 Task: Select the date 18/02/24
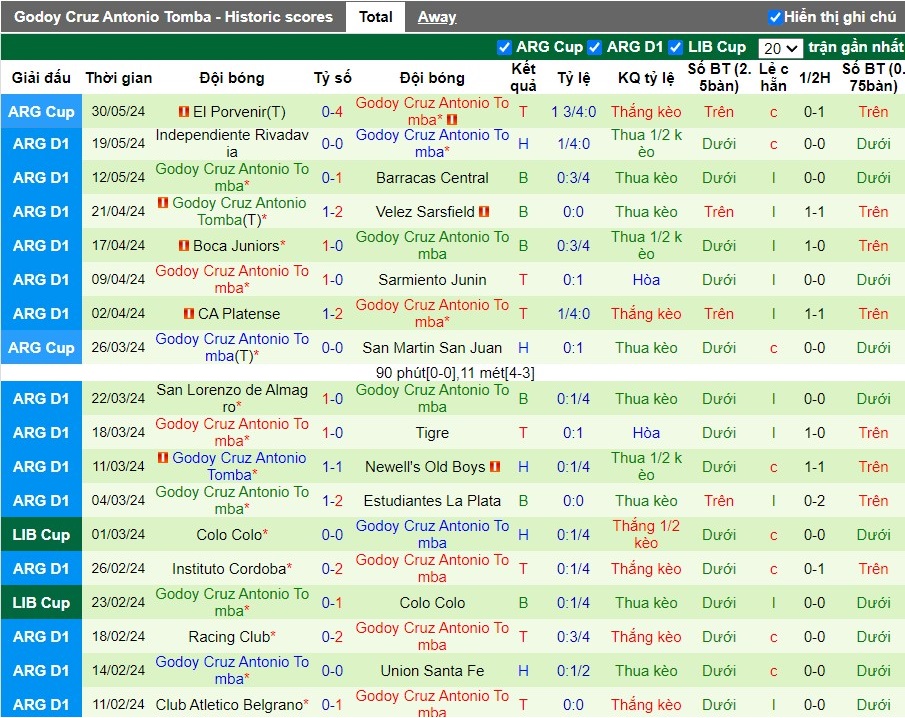click(x=118, y=636)
